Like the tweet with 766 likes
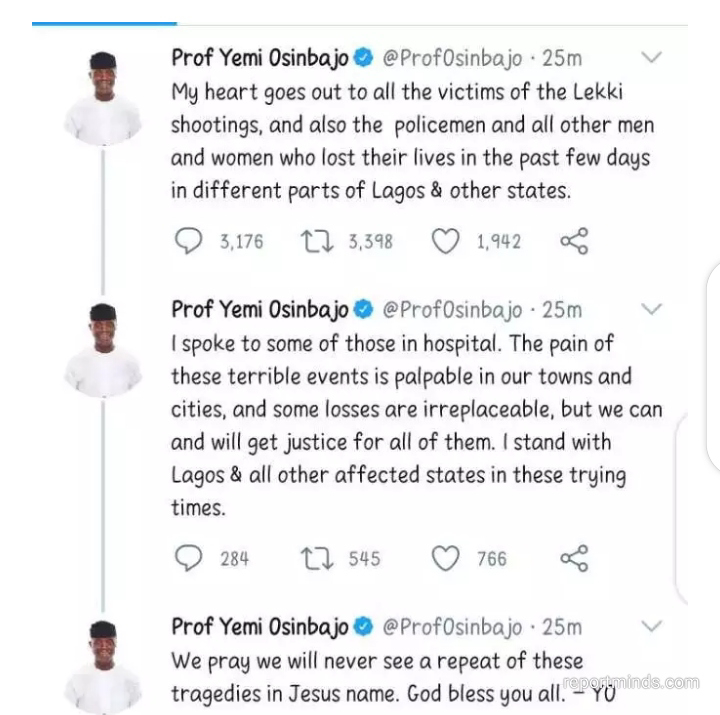This screenshot has width=720, height=715. [446, 558]
